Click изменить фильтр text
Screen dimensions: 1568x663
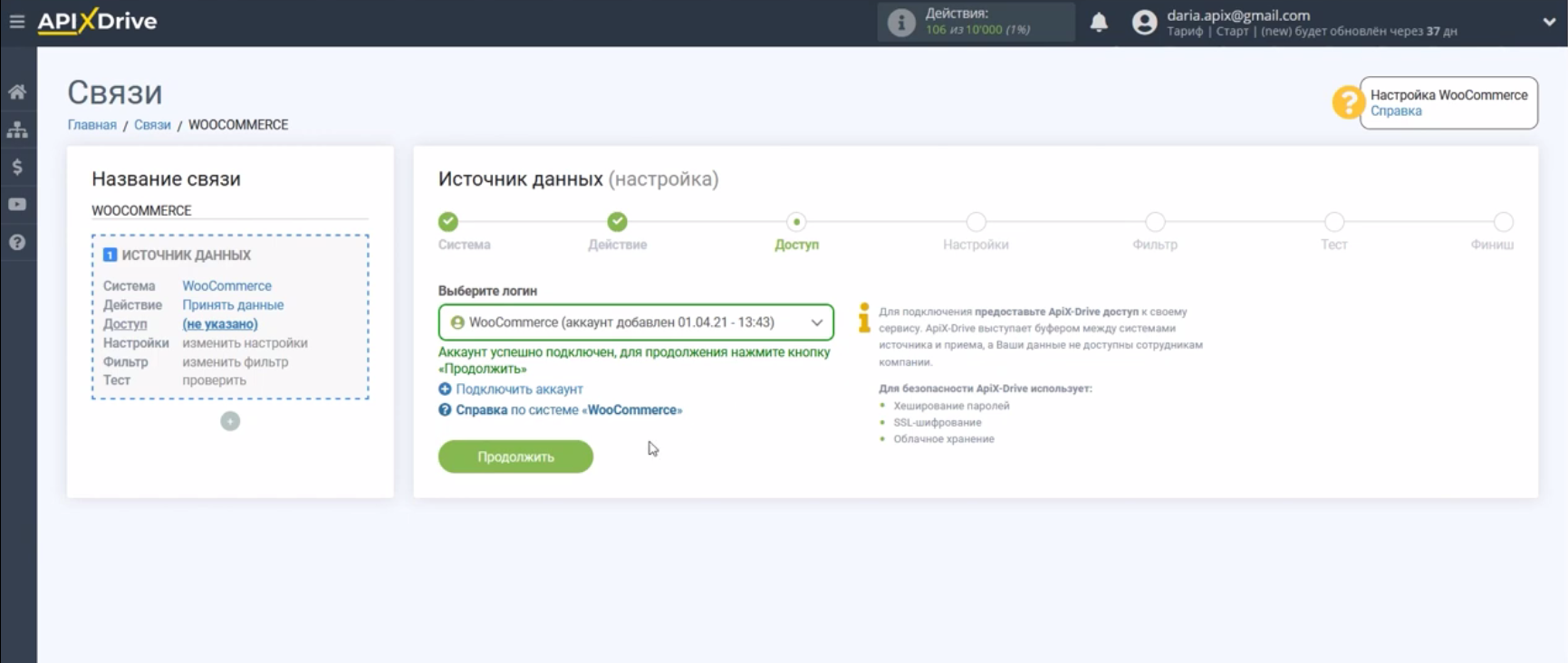click(x=236, y=362)
